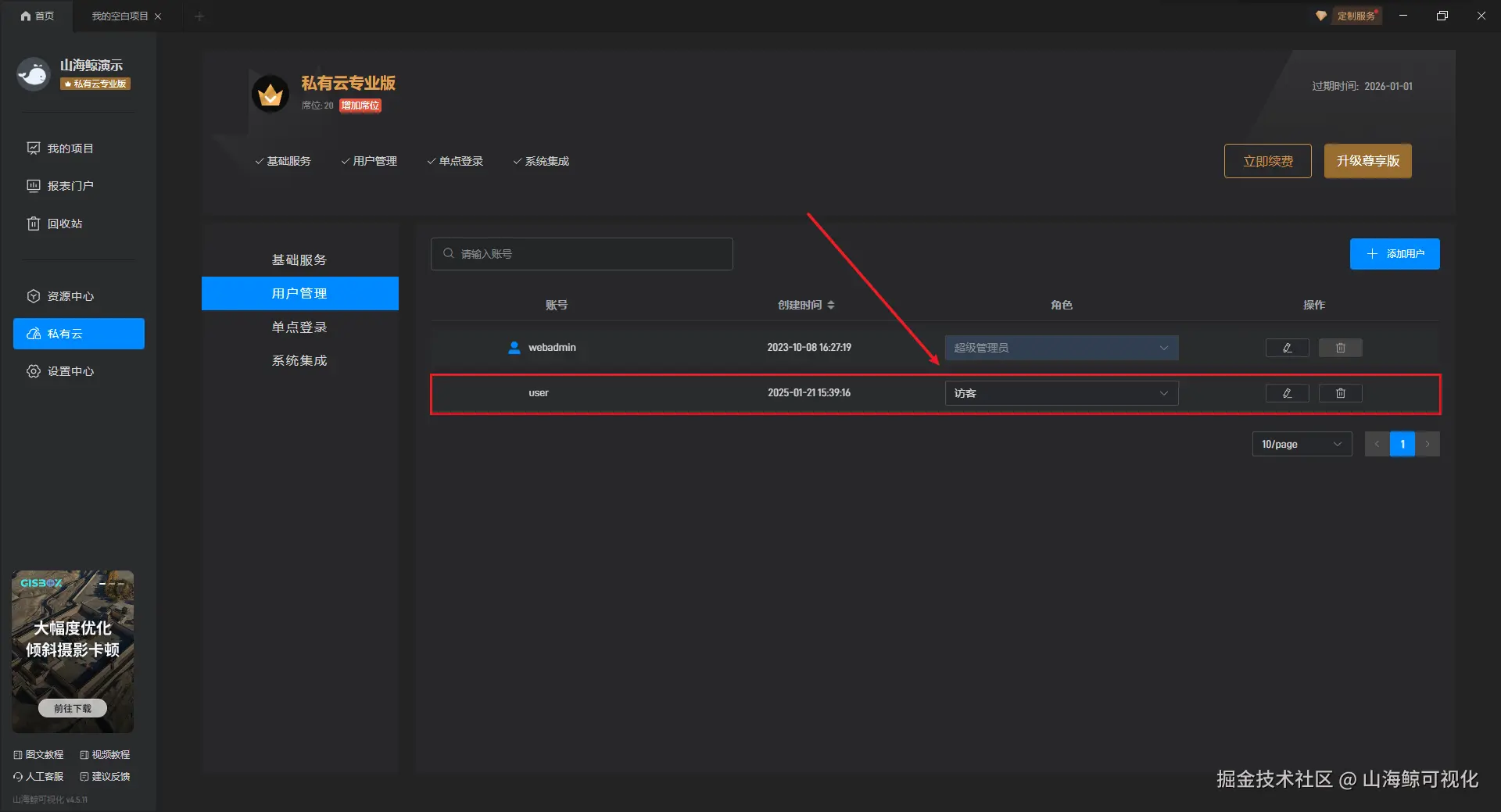Open 图文教程 link

coord(38,755)
